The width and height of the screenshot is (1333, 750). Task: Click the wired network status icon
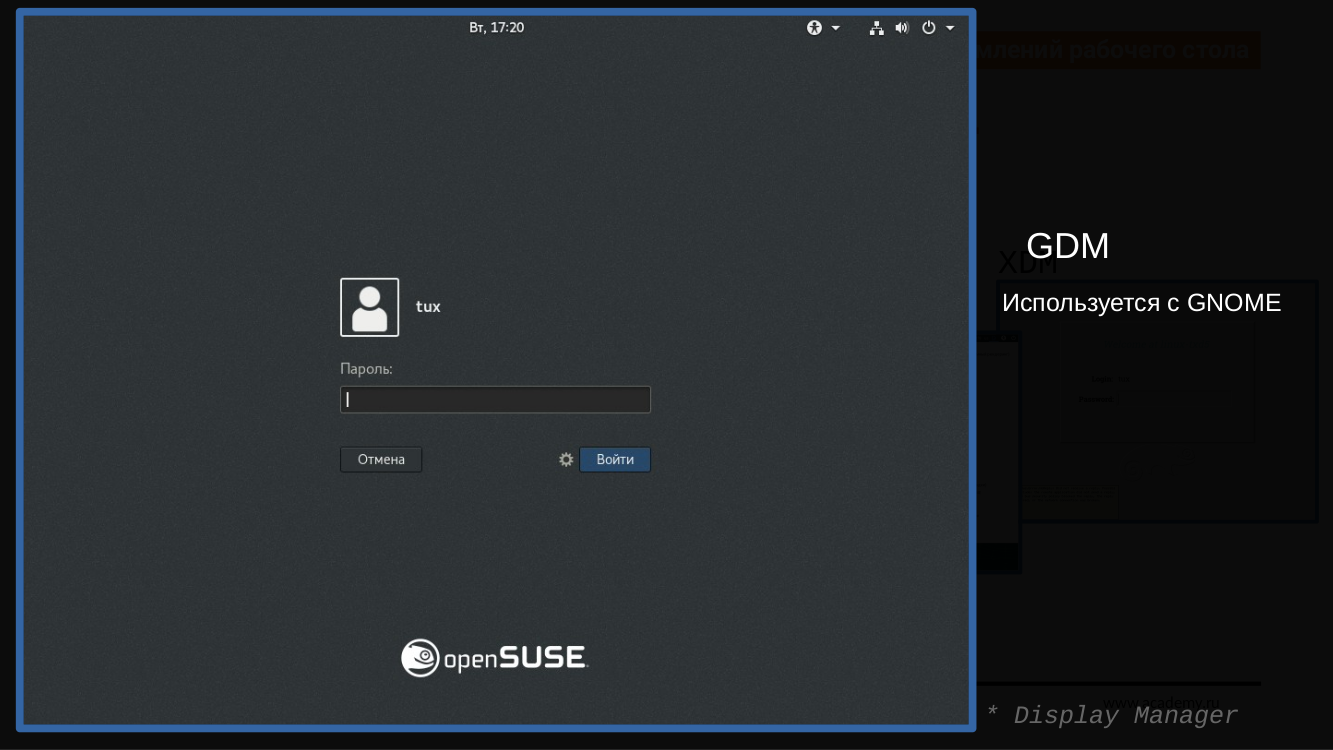click(x=877, y=28)
